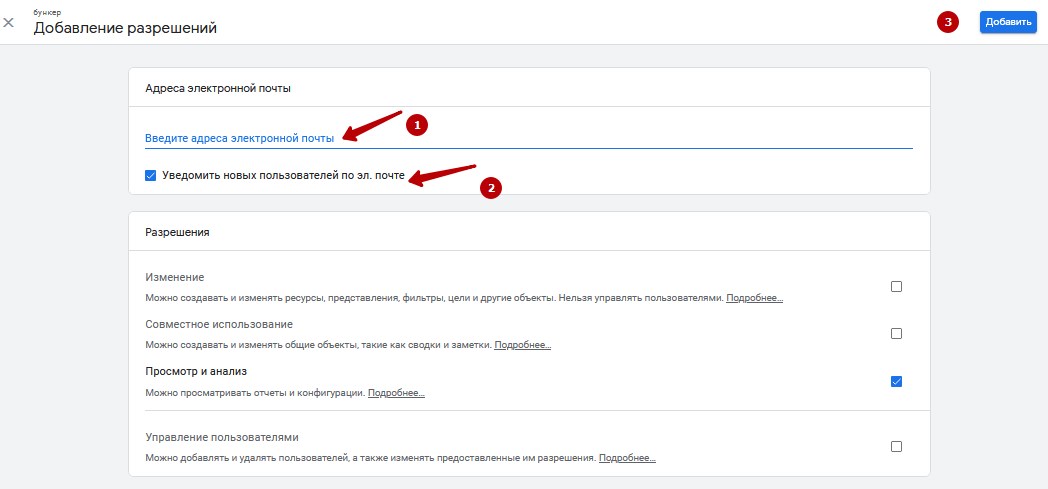The width and height of the screenshot is (1048, 489).
Task: Click the Уведомить новых пользователей label text
Action: click(283, 176)
